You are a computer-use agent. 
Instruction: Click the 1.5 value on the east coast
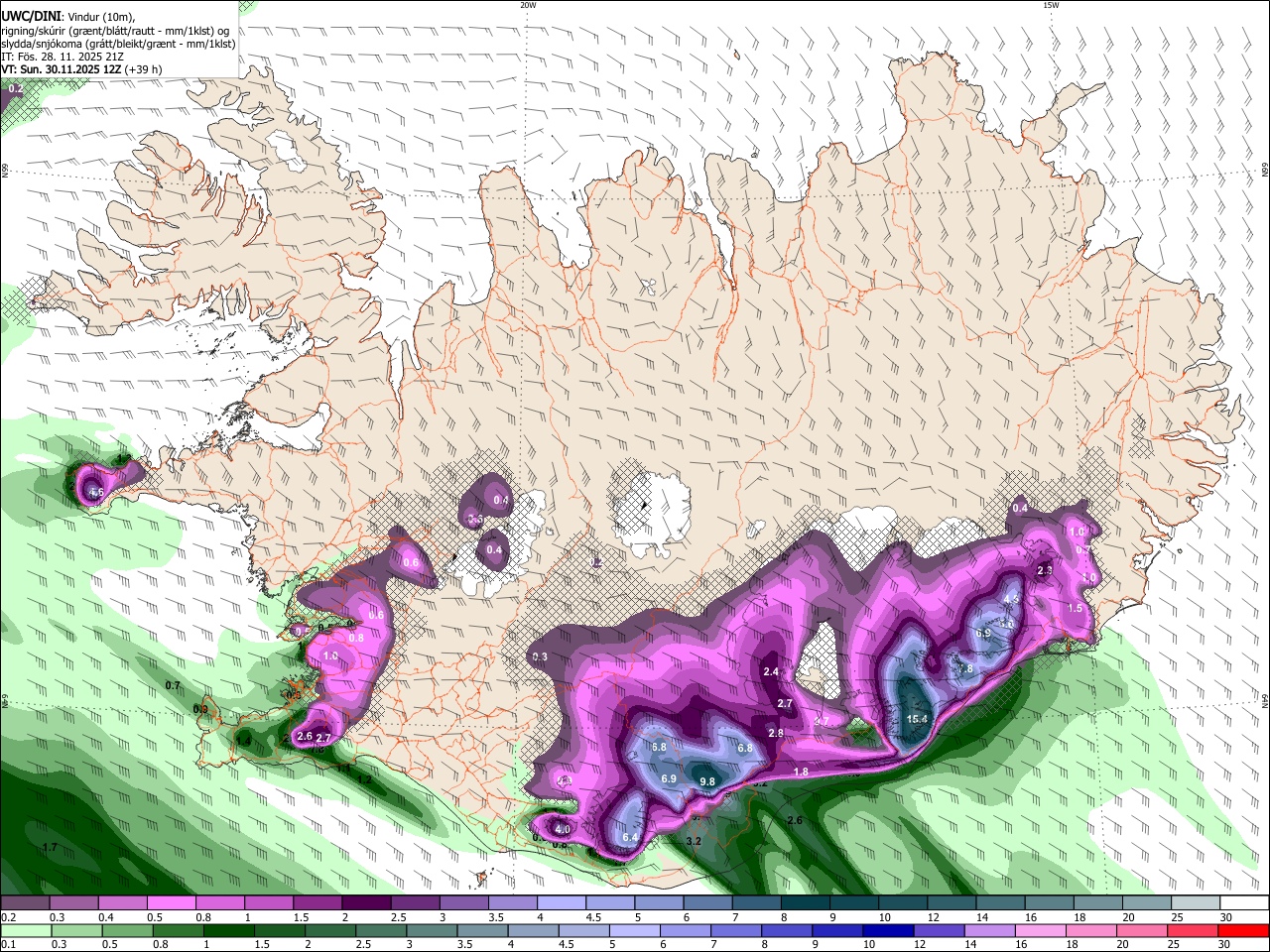tap(1075, 609)
